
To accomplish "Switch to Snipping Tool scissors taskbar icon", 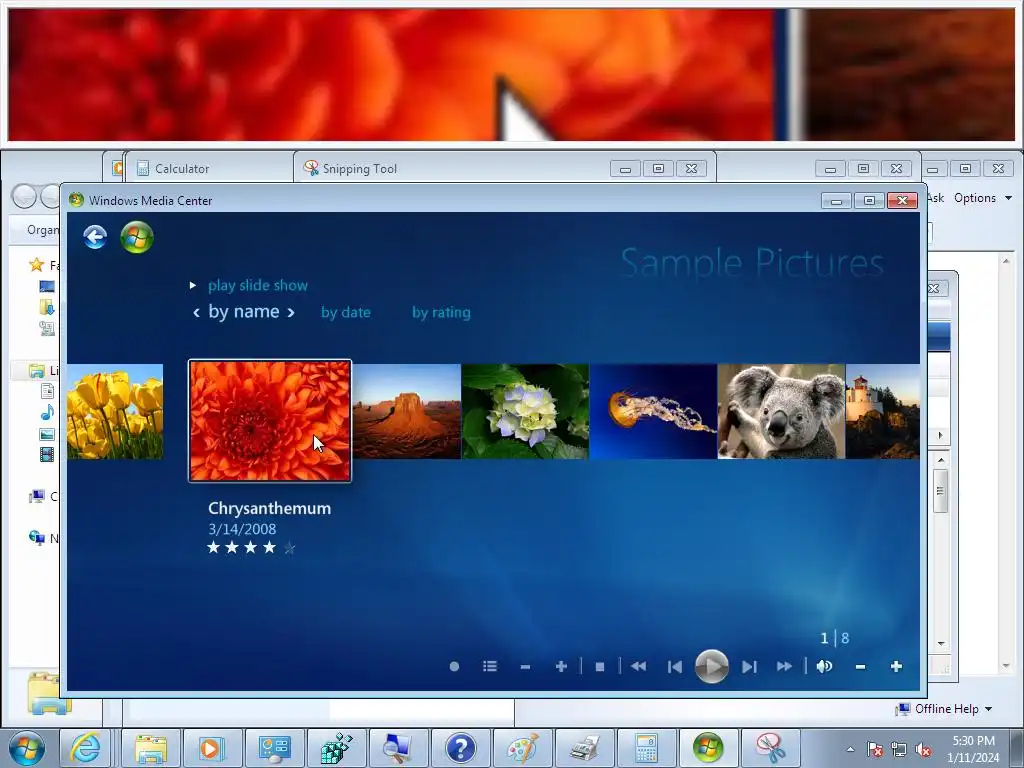I will pos(770,748).
